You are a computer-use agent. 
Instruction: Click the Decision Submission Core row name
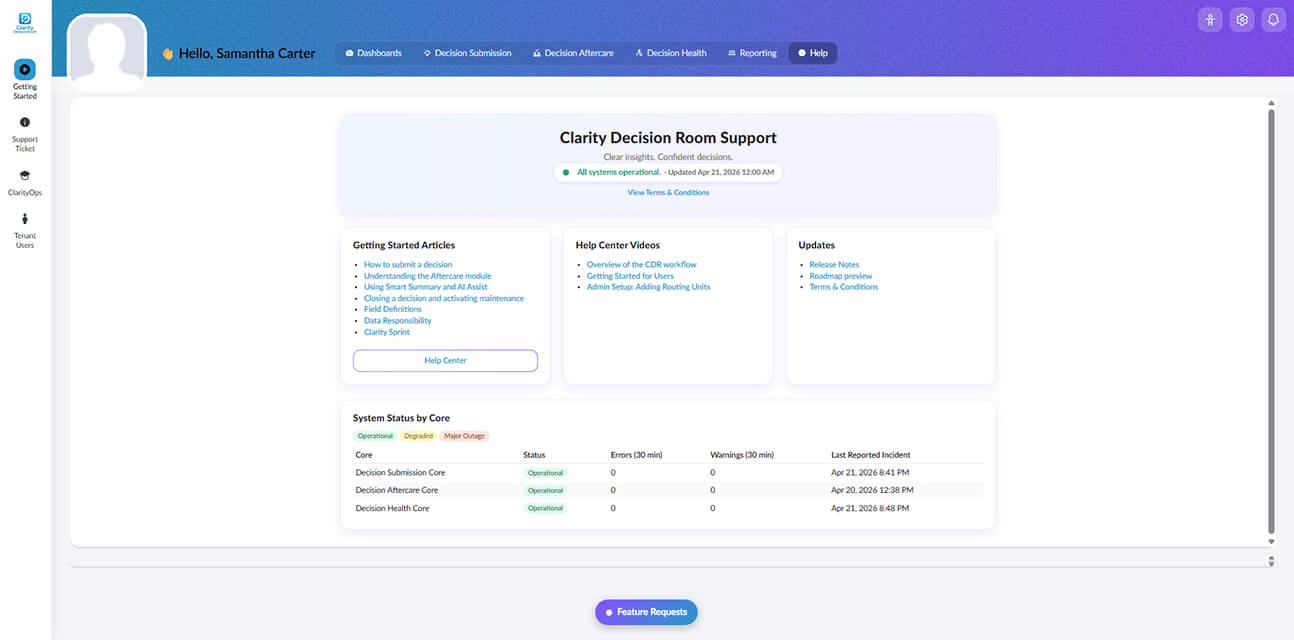400,472
